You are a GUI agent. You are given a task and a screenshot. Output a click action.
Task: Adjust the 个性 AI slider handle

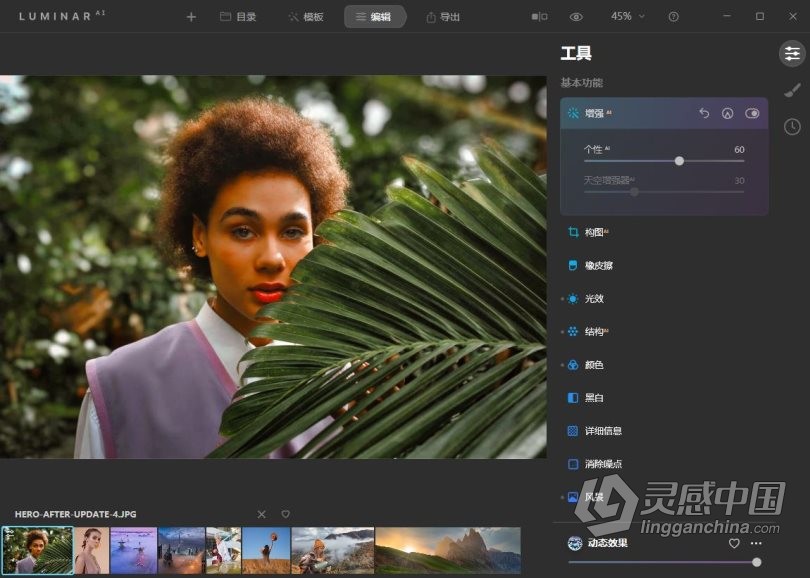tap(679, 161)
